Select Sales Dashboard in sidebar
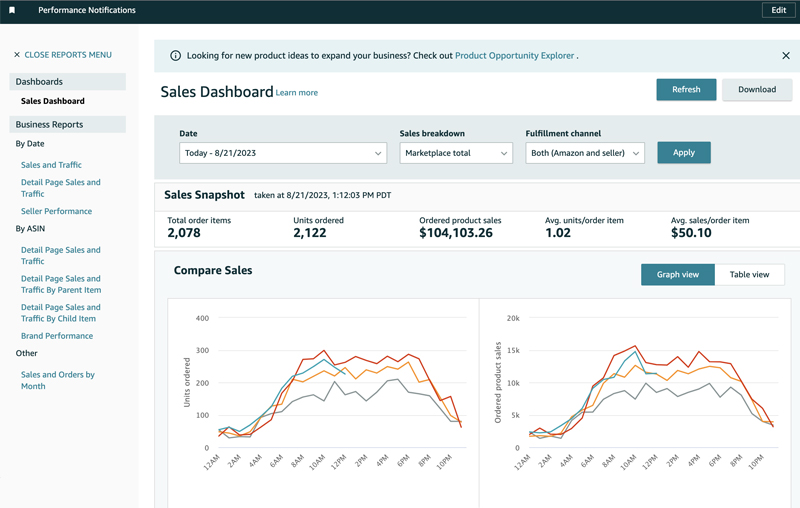The width and height of the screenshot is (800, 508). [x=52, y=101]
